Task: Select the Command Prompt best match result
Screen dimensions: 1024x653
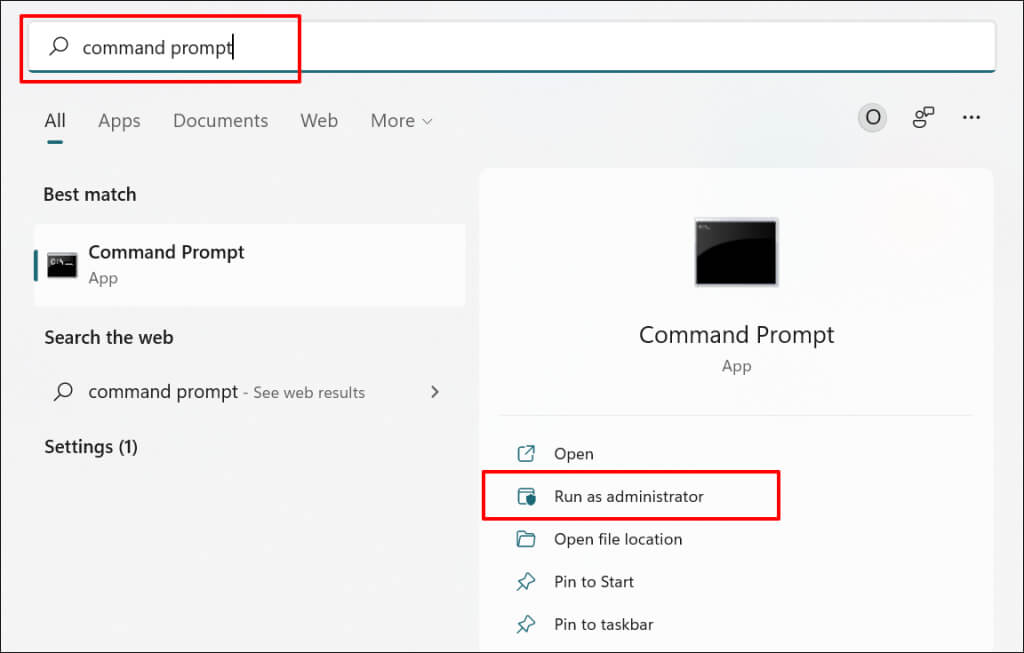Action: pos(250,265)
